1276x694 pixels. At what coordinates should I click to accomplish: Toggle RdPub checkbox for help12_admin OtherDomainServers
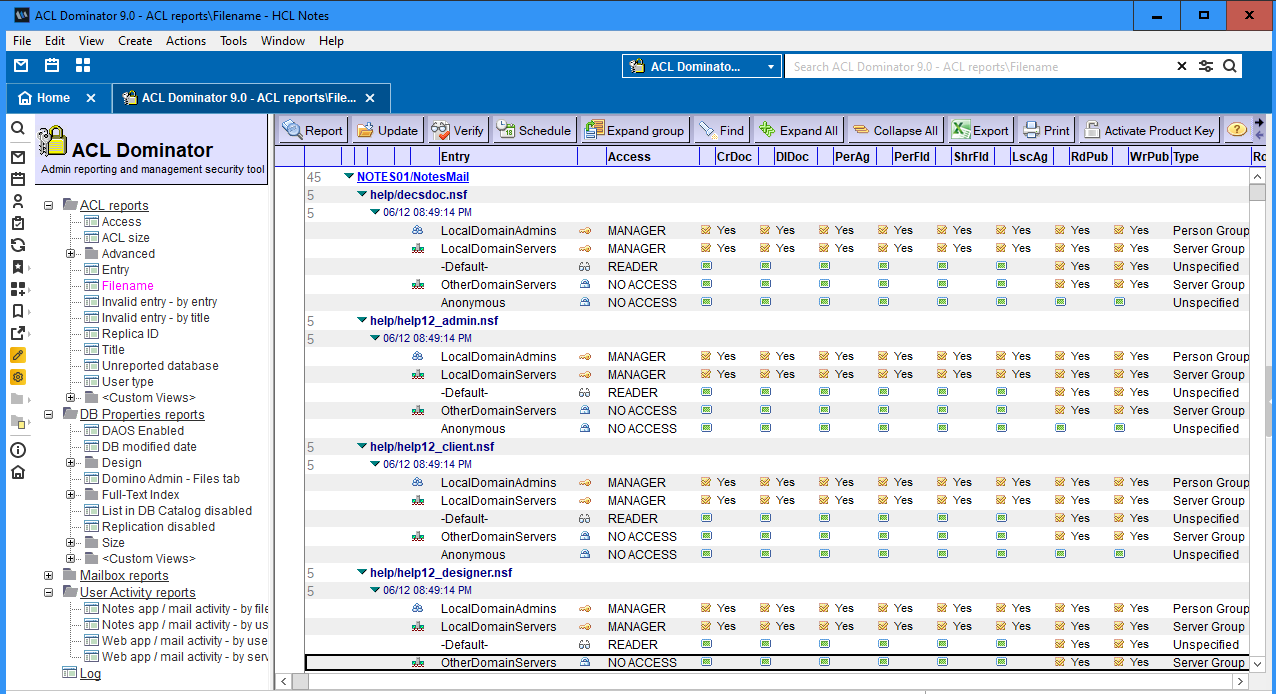[x=1060, y=410]
